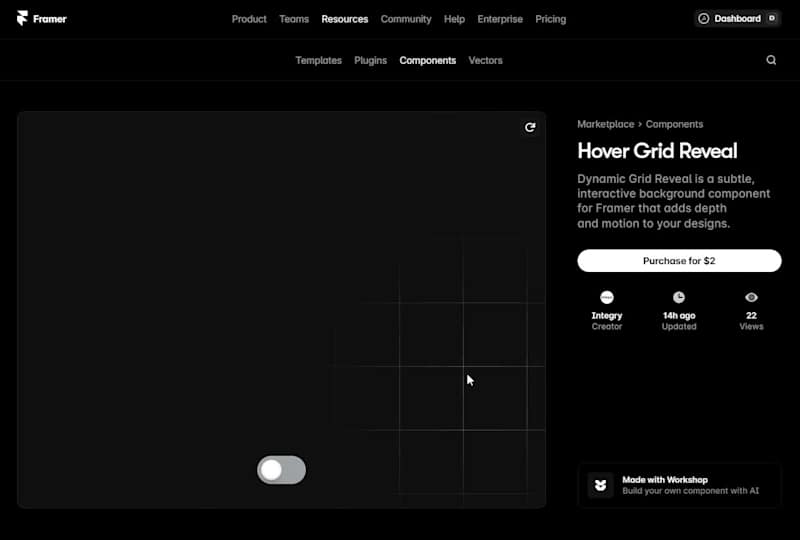Image resolution: width=800 pixels, height=540 pixels.
Task: Go to the Enterprise page
Action: (x=500, y=19)
